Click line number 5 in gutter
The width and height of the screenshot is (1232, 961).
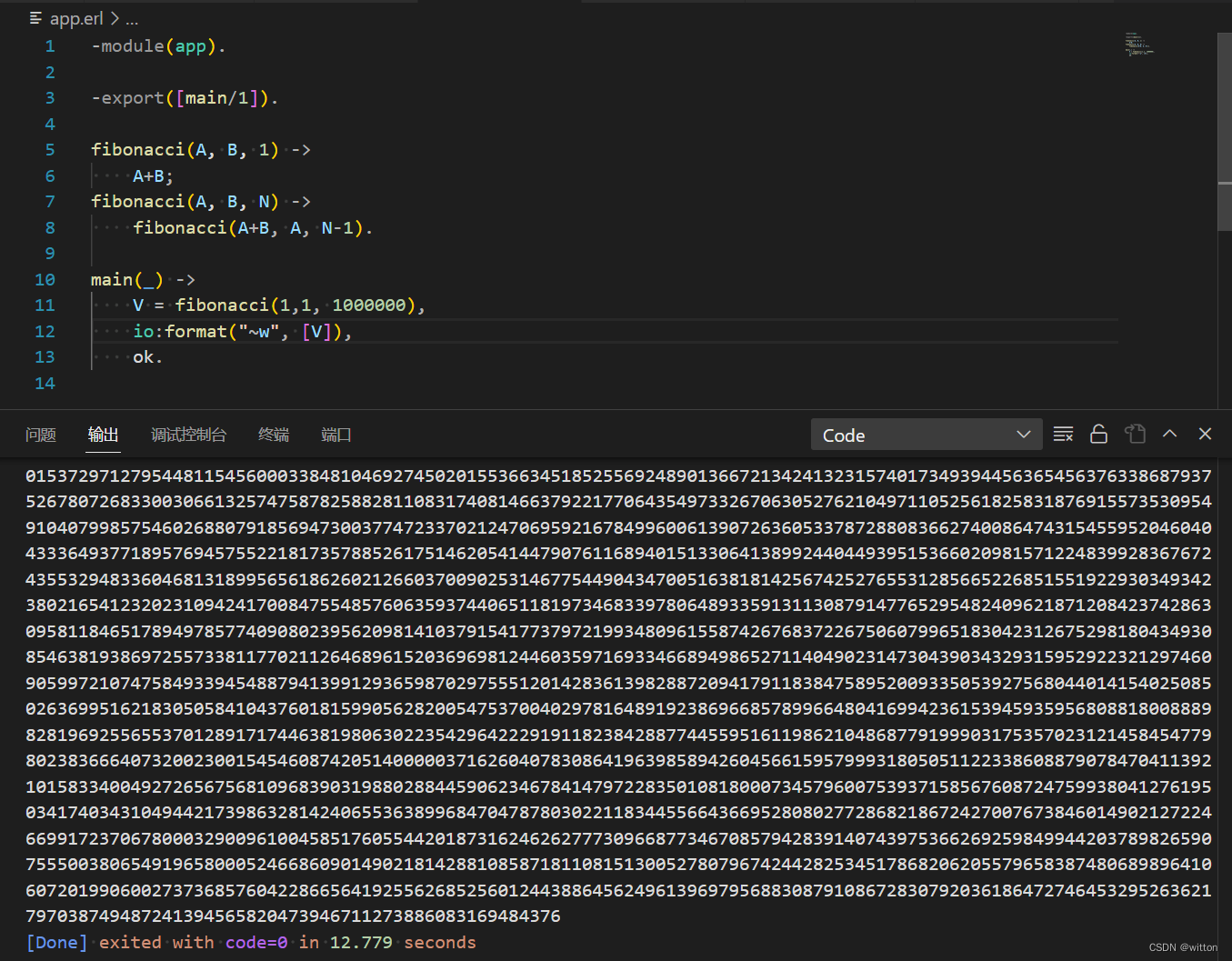pos(50,150)
